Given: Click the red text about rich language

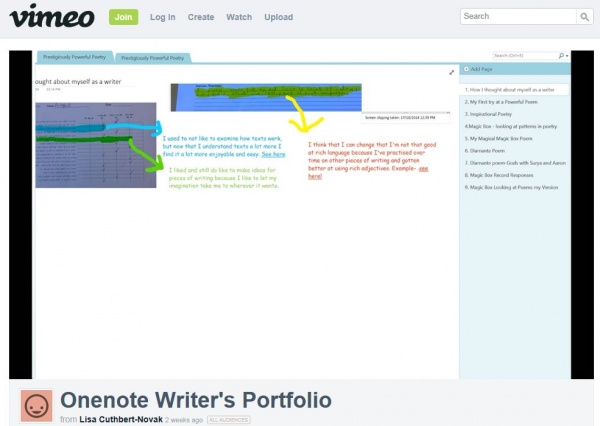Looking at the screenshot, I should pos(372,160).
